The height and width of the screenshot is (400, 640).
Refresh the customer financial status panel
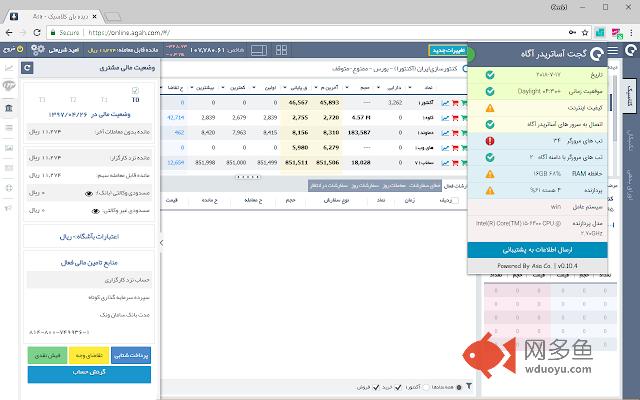tap(27, 68)
